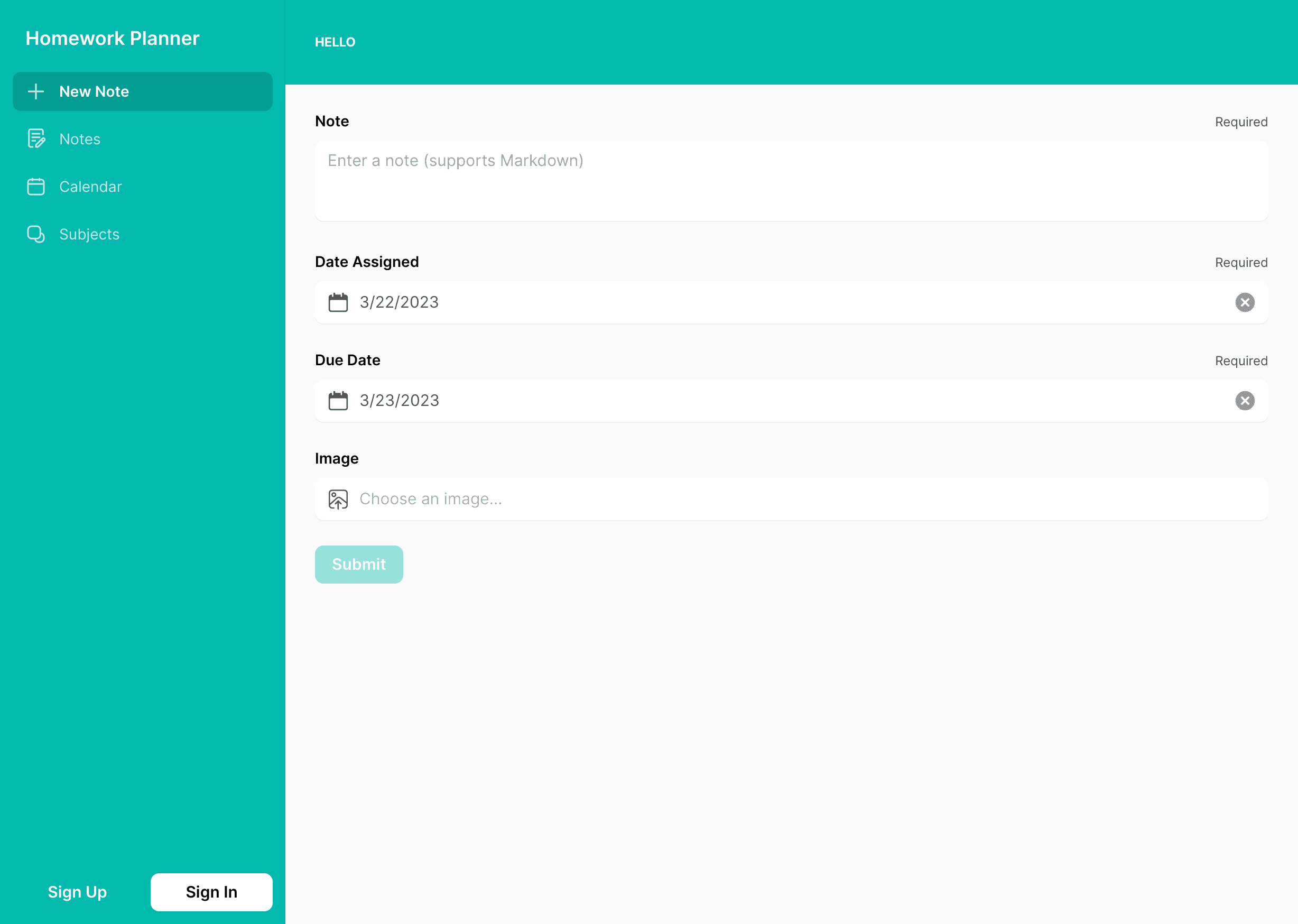This screenshot has width=1298, height=924.
Task: Click the calendar icon for Due Date
Action: [338, 400]
